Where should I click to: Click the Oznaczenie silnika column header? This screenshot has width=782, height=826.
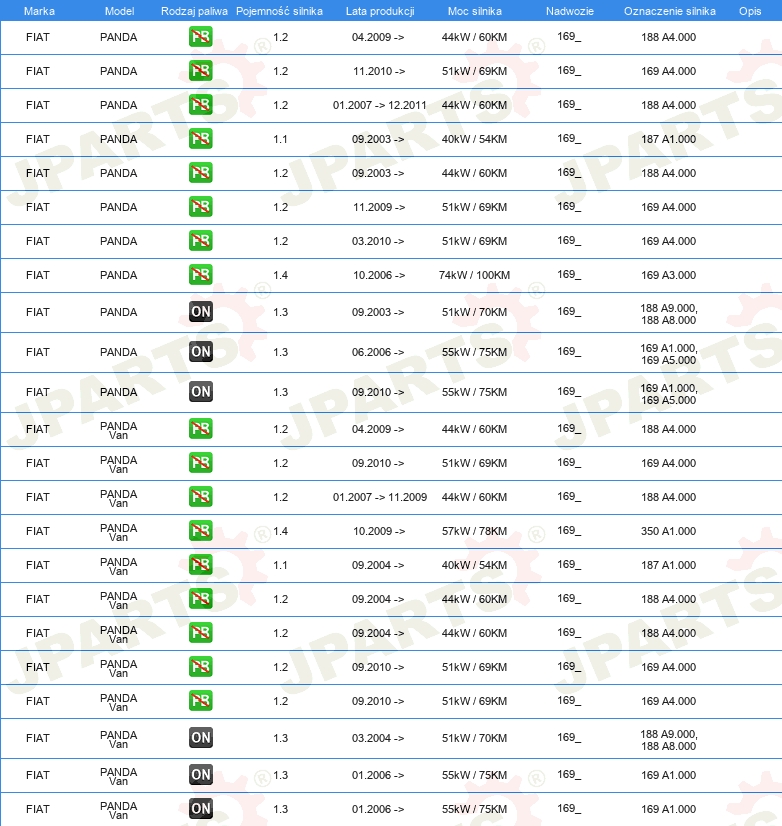pos(670,11)
